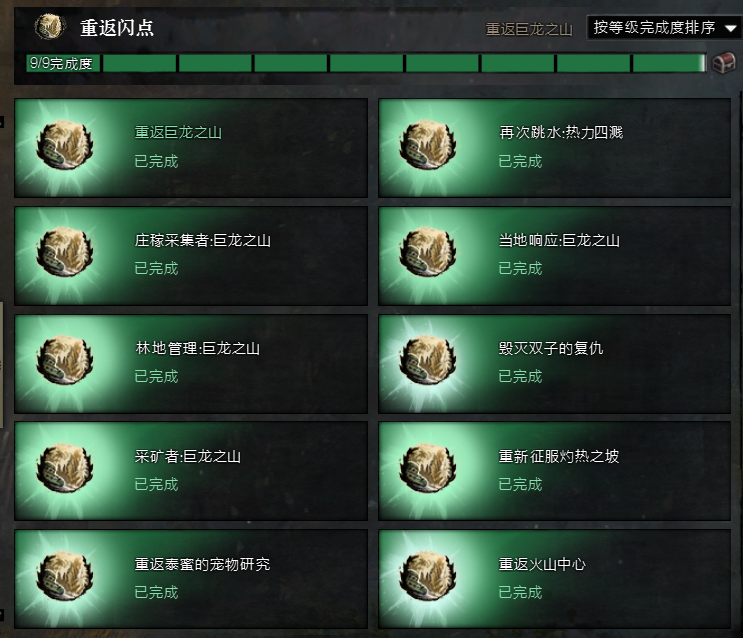Click the 重返巨龙之山 achievement icon

click(65, 145)
